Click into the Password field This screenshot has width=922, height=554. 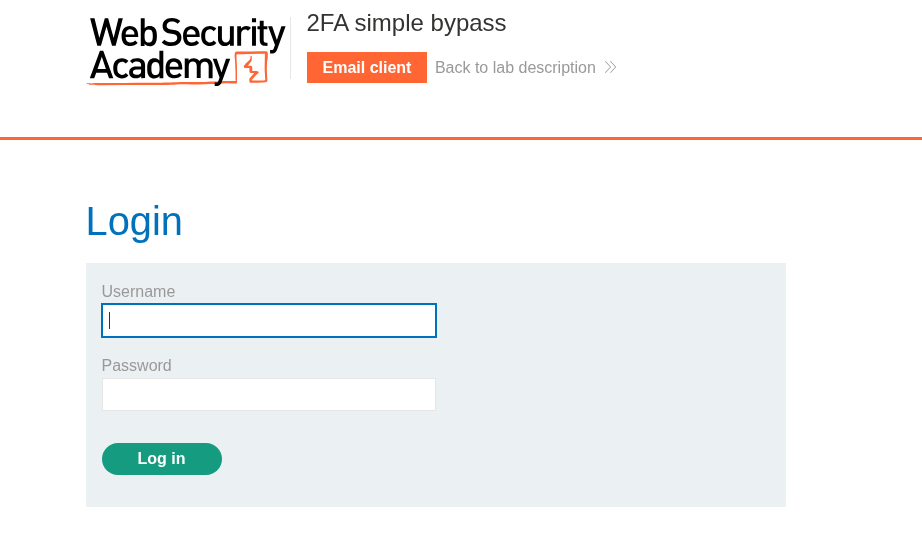pos(269,394)
